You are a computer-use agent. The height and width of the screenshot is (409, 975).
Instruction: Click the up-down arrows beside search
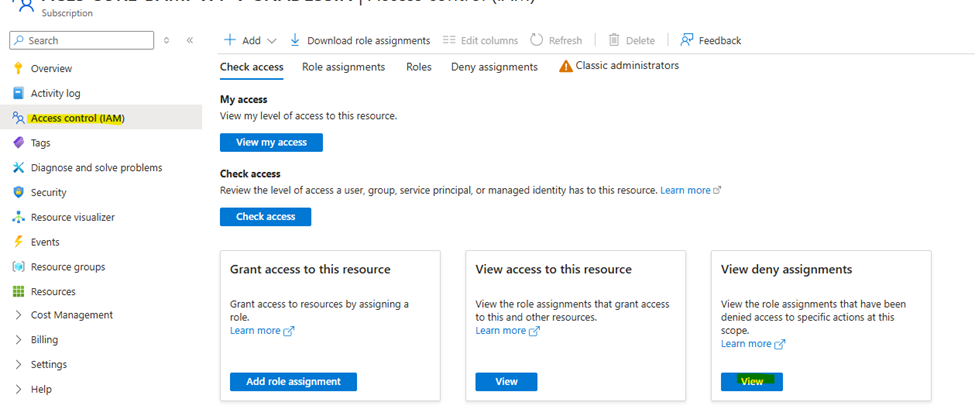click(166, 40)
